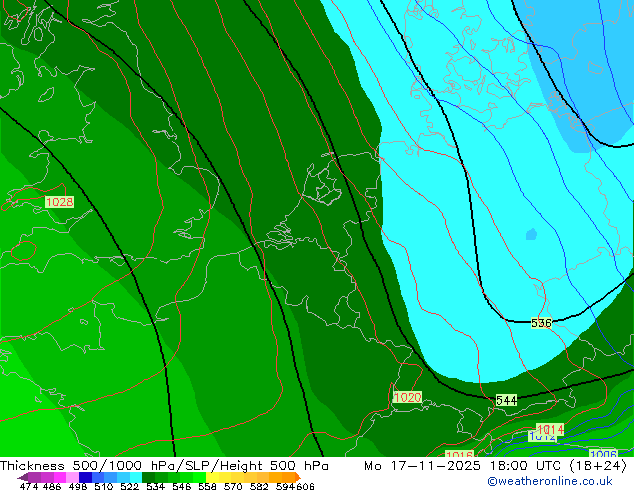Click the blue 1006 pressure label
The height and width of the screenshot is (490, 634).
pos(603,454)
